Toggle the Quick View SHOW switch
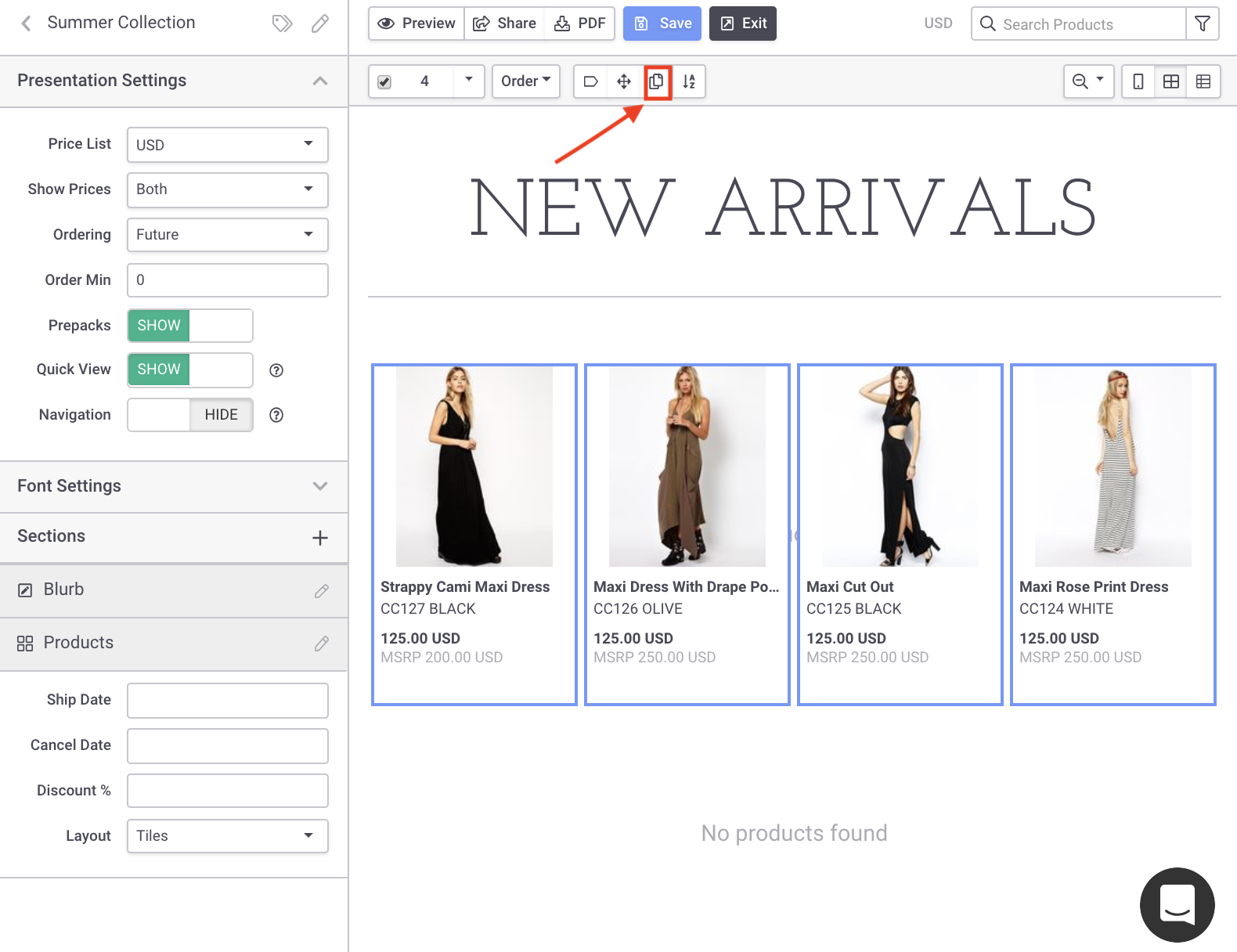The image size is (1237, 952). [x=190, y=370]
